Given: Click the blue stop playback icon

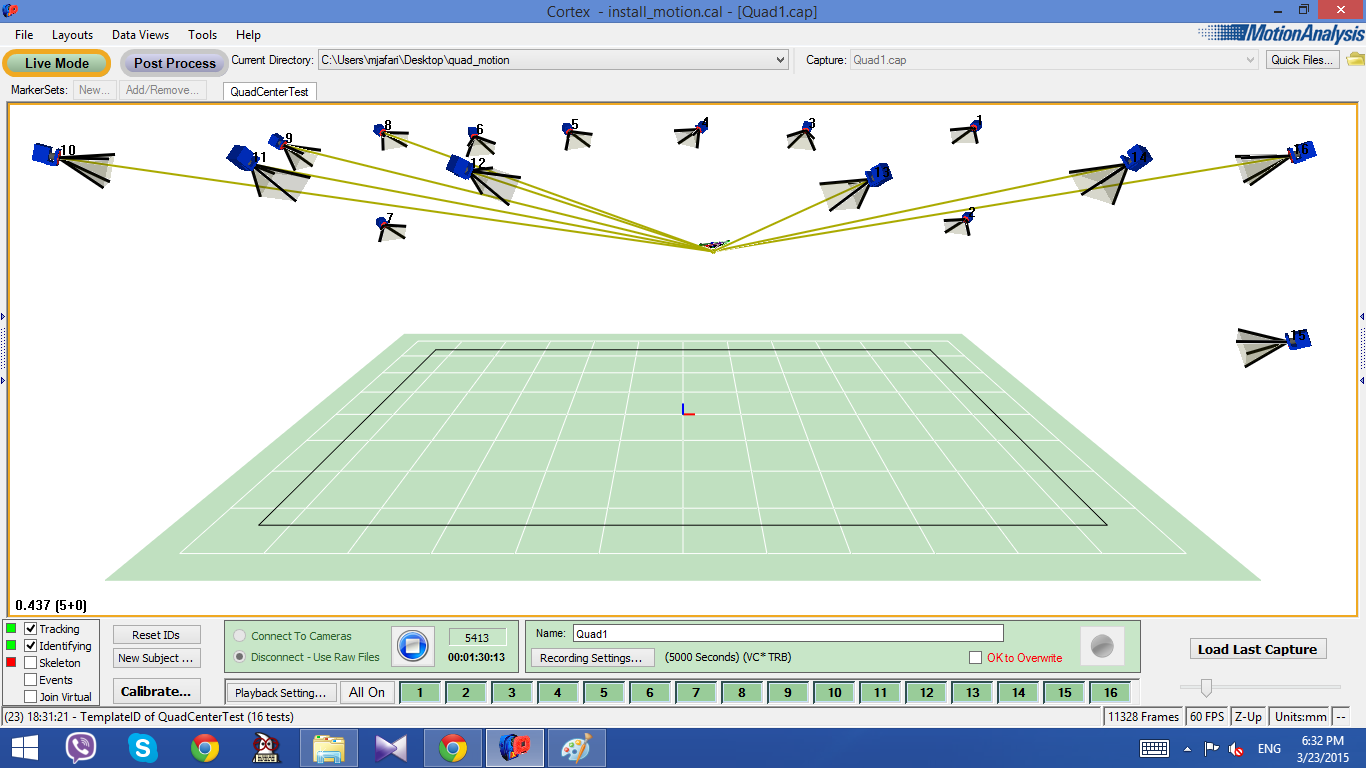Looking at the screenshot, I should click(x=412, y=646).
